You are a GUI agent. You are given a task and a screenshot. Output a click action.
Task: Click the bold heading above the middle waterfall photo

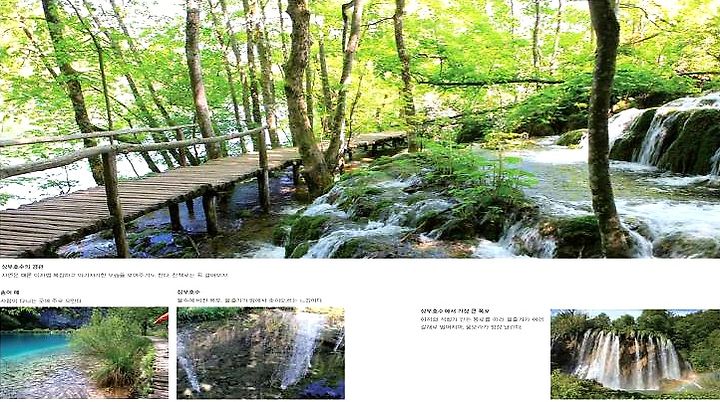tap(189, 292)
